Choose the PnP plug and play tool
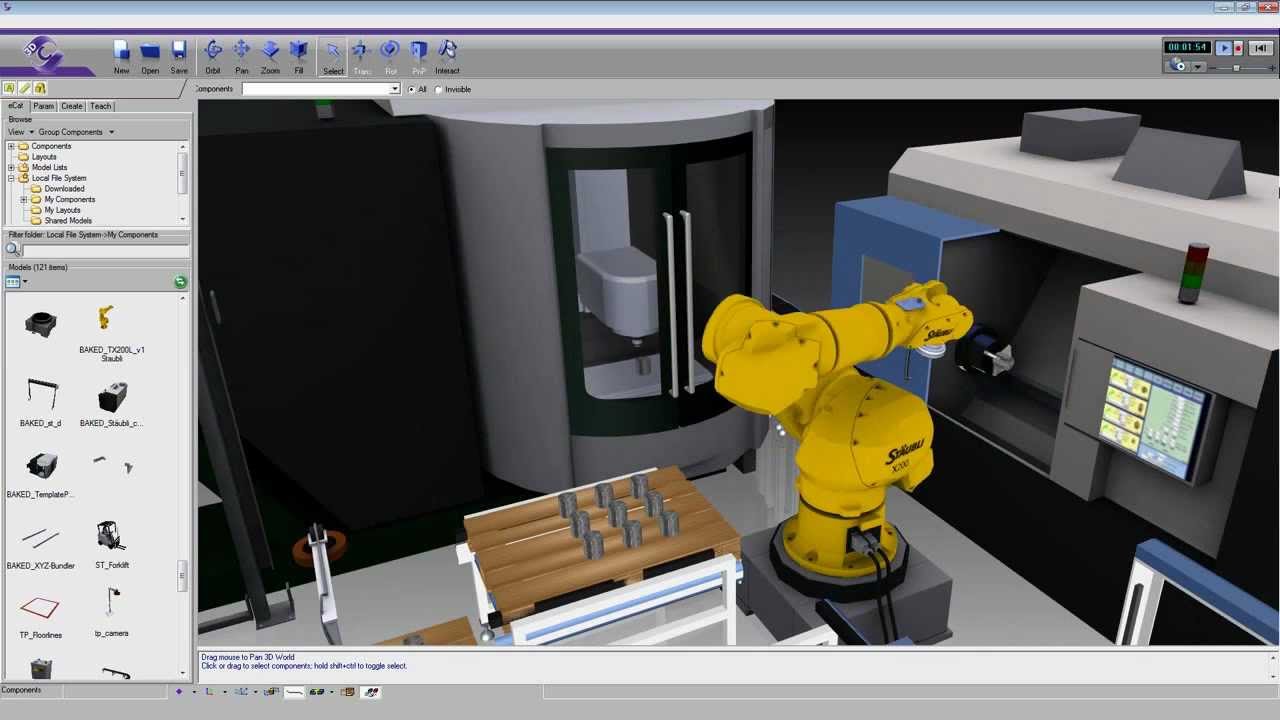Screen dimensions: 1280x720 [419, 57]
